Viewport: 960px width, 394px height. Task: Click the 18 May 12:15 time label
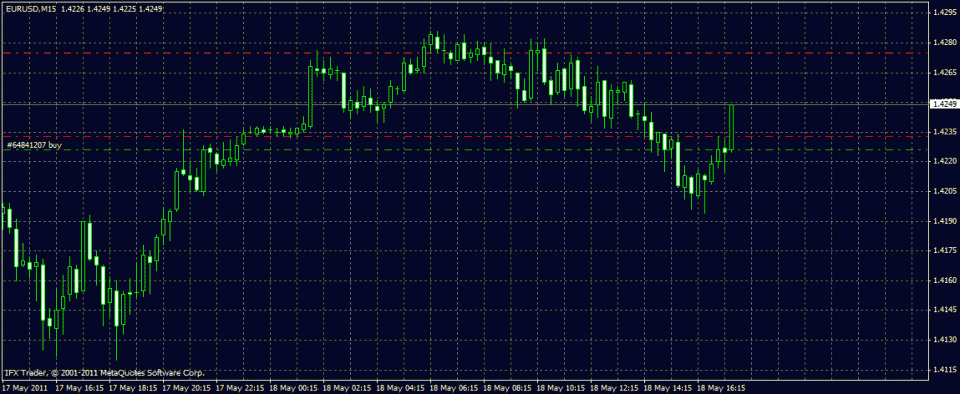click(x=613, y=388)
